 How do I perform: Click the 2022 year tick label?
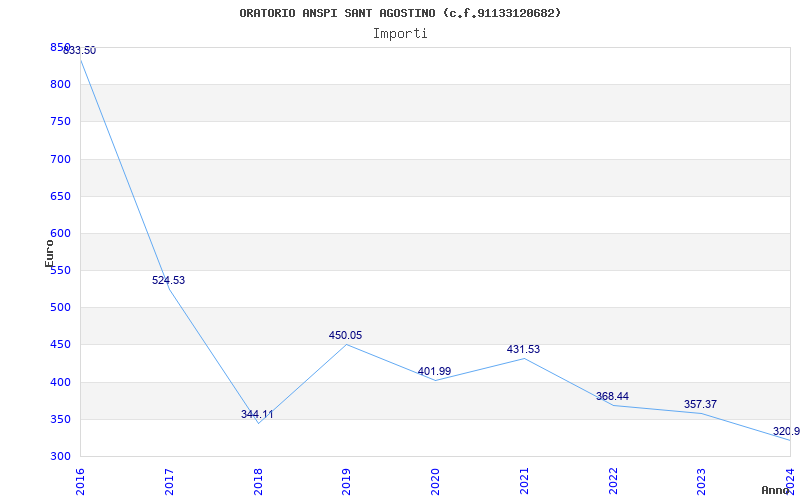613,481
